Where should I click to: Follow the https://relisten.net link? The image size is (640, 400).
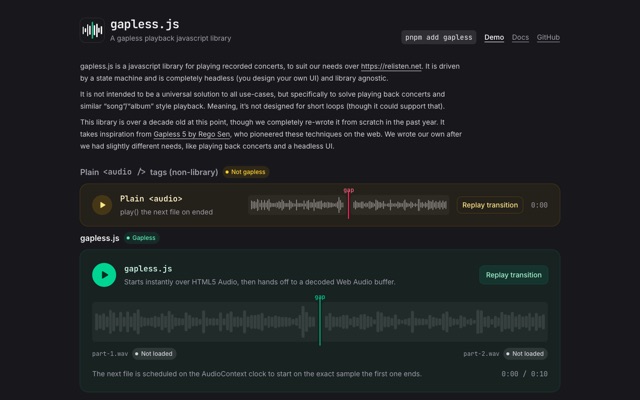point(391,66)
